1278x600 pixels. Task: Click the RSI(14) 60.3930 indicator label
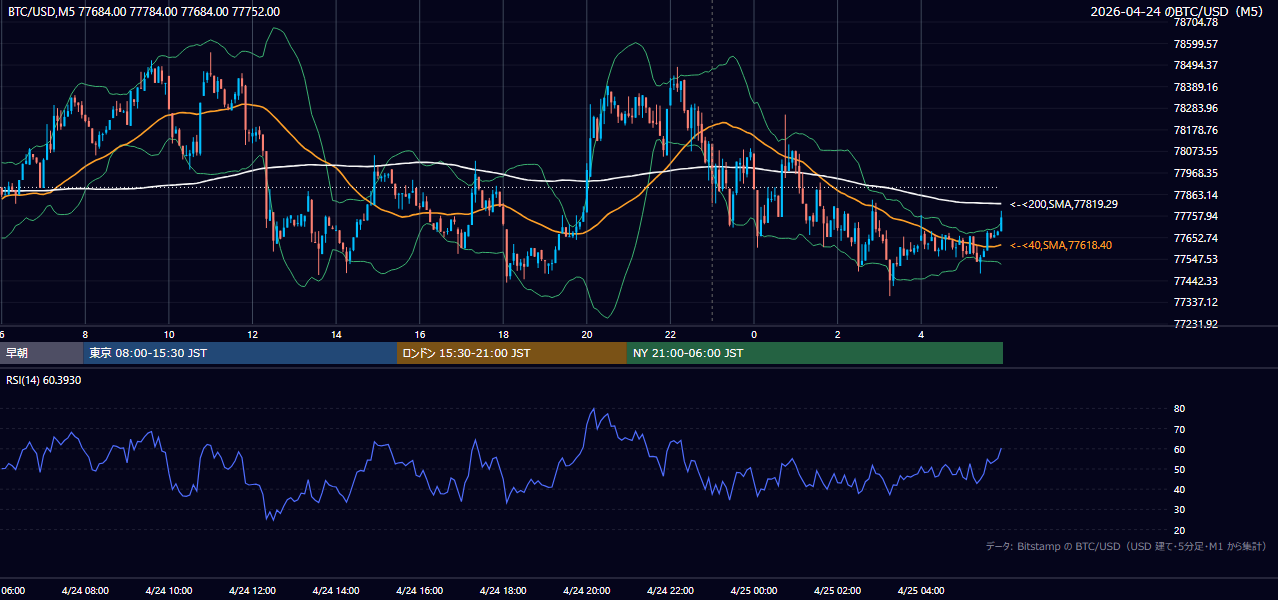[x=44, y=380]
